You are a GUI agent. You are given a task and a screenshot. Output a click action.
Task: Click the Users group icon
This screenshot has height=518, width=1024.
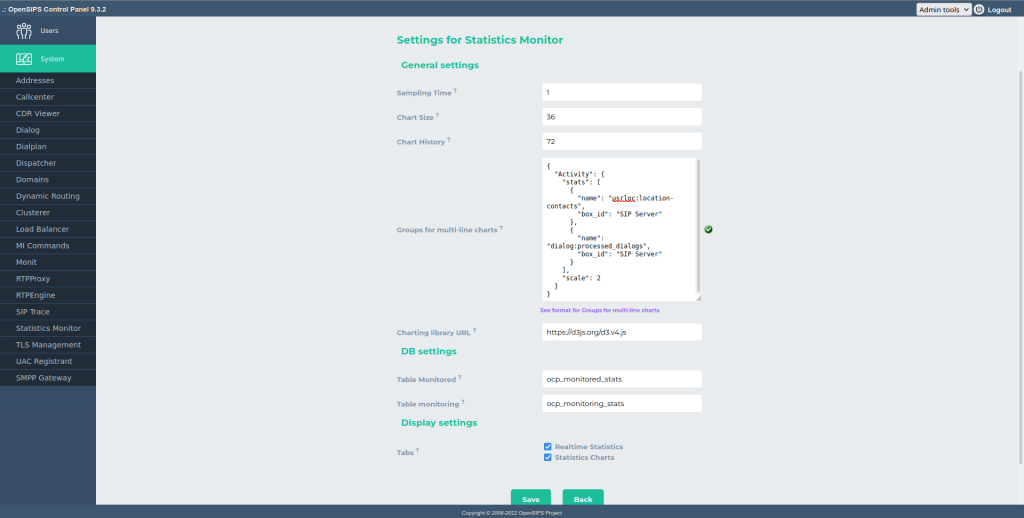[x=24, y=30]
